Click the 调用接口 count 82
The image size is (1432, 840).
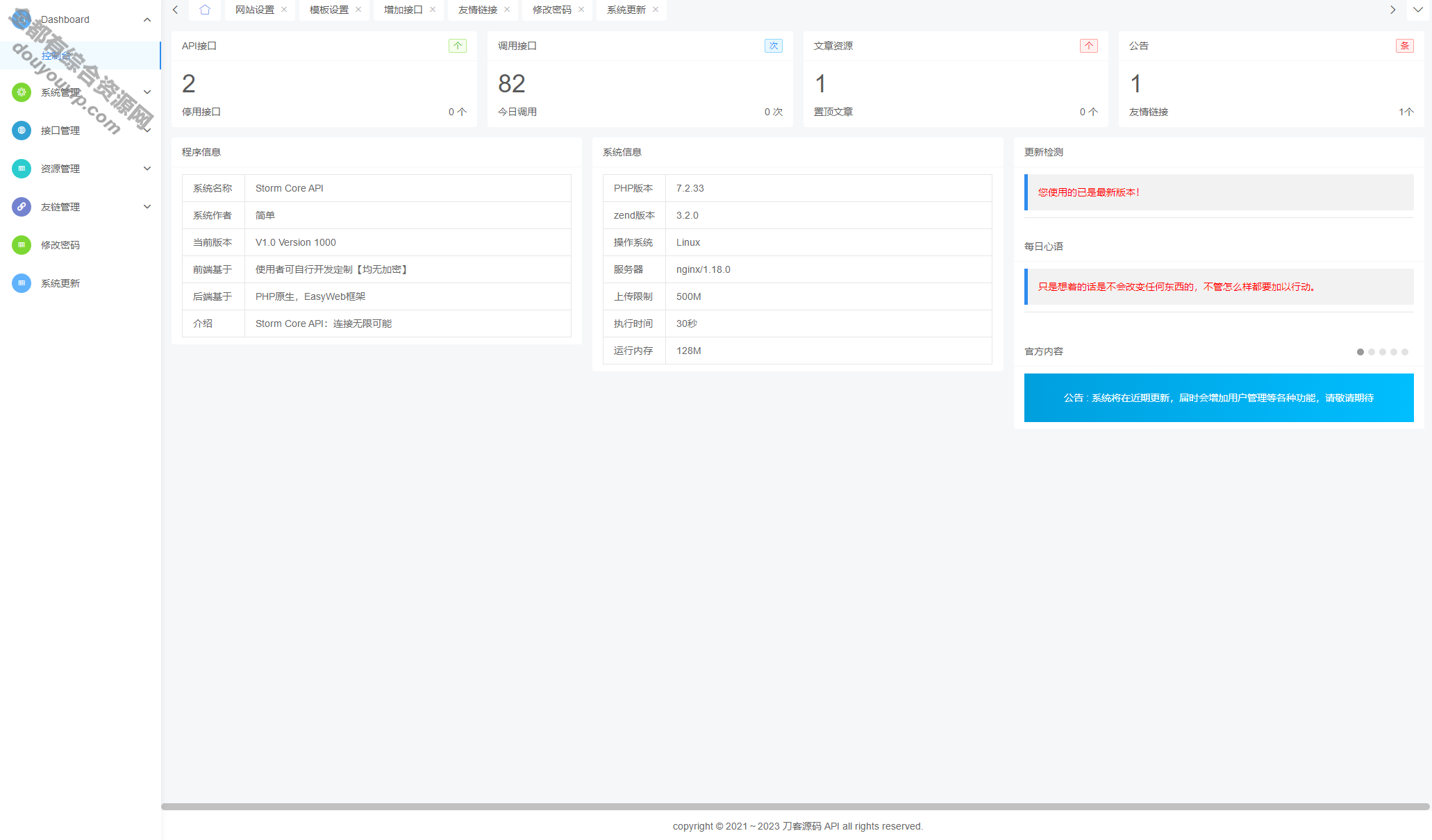(x=512, y=84)
